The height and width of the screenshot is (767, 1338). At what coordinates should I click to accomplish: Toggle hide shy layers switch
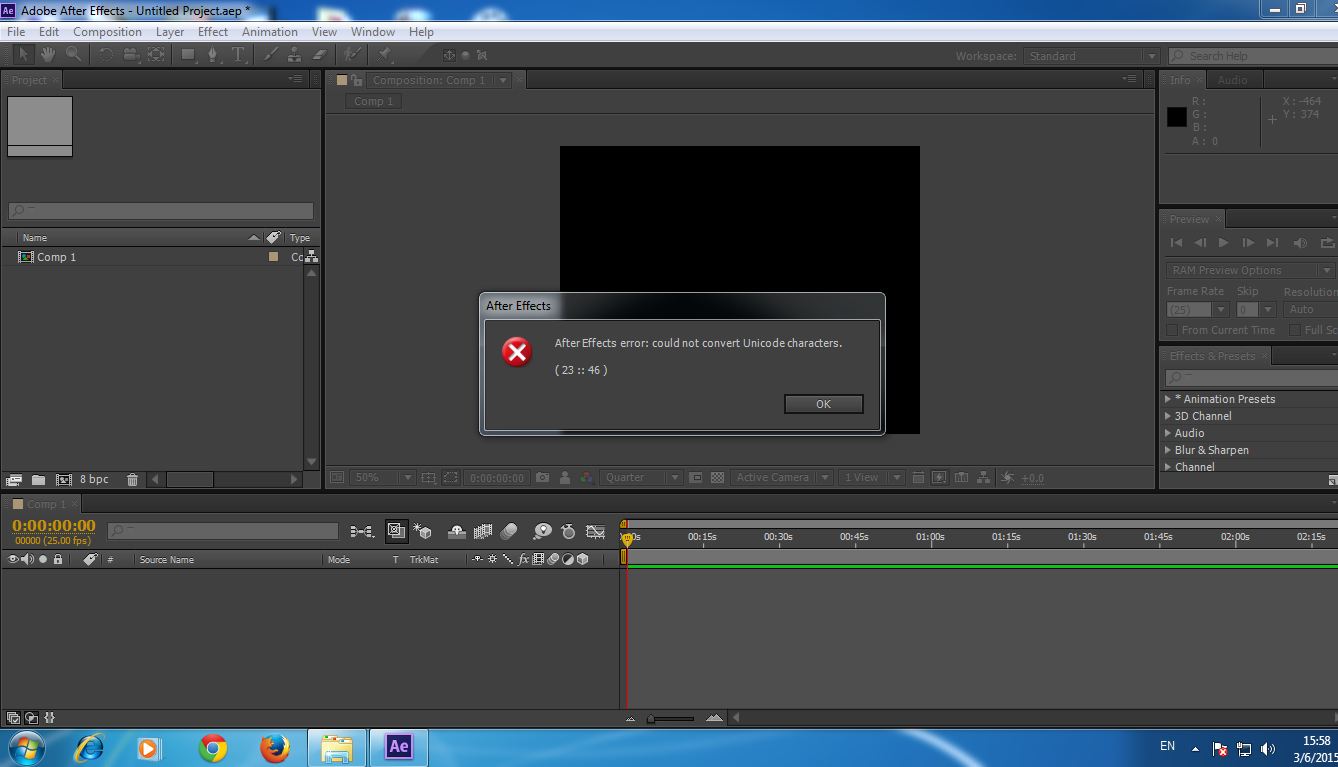457,532
